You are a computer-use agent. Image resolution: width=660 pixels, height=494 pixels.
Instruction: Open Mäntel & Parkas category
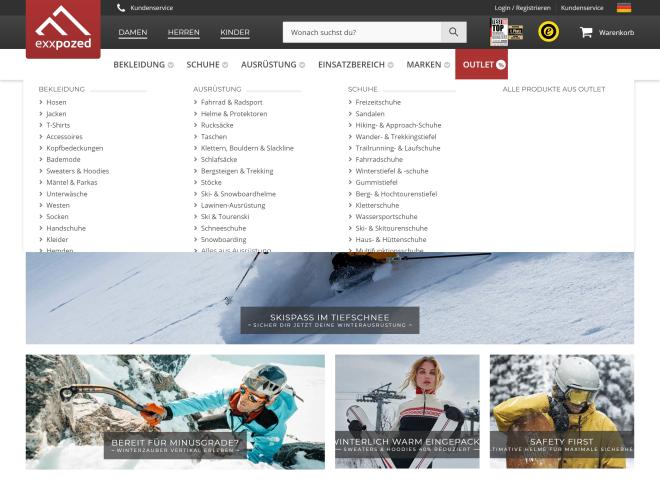coord(72,182)
